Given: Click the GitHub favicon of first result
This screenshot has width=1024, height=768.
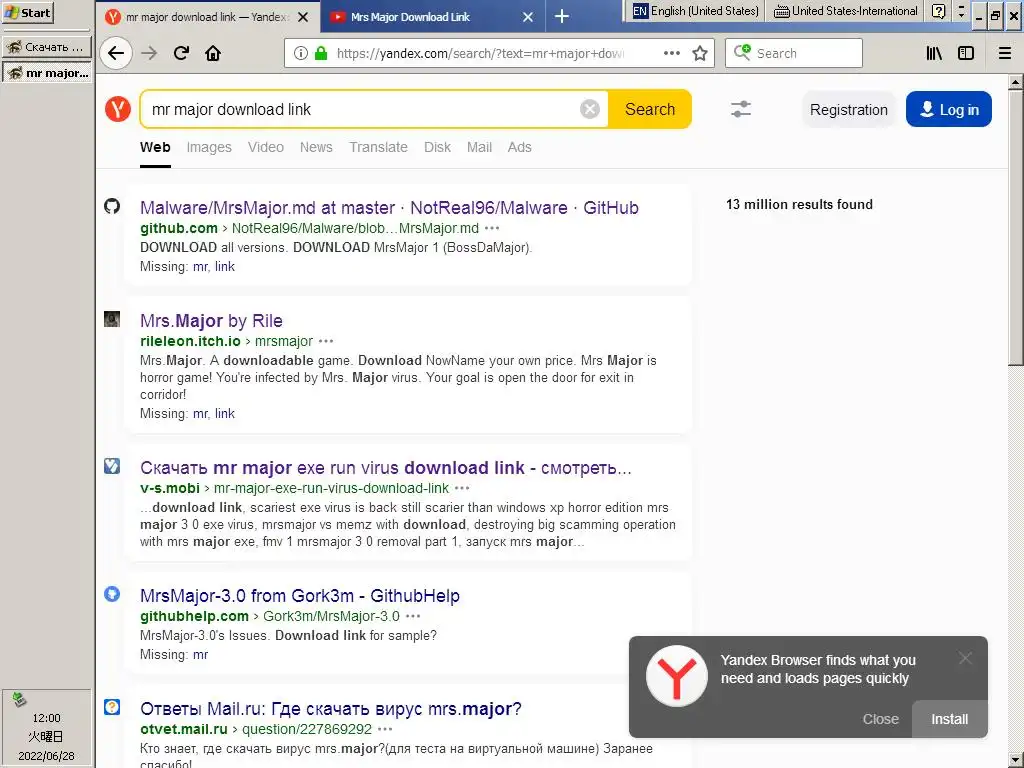Looking at the screenshot, I should point(112,206).
